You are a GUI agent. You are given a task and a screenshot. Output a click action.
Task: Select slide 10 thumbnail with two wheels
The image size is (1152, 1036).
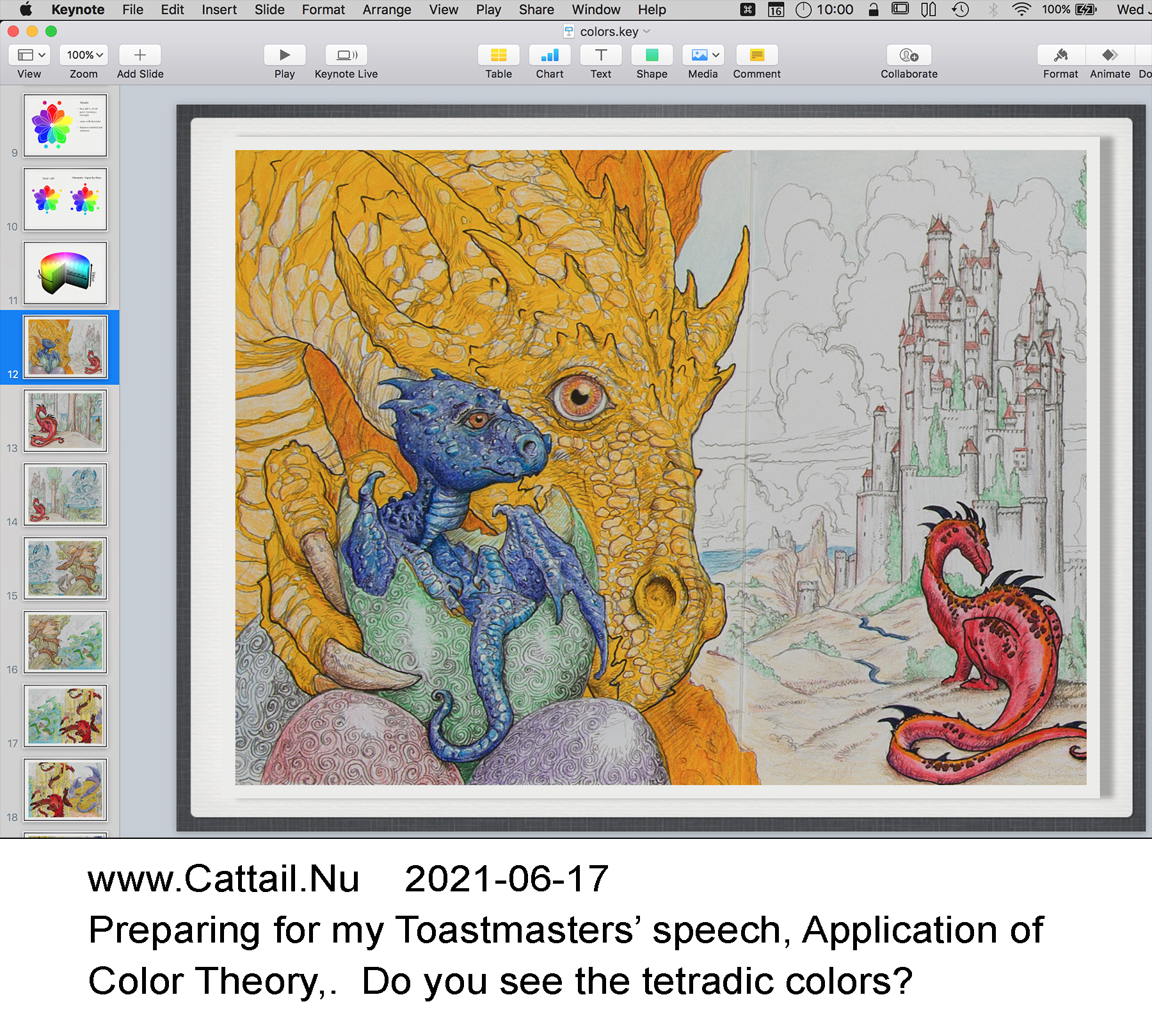[x=65, y=199]
